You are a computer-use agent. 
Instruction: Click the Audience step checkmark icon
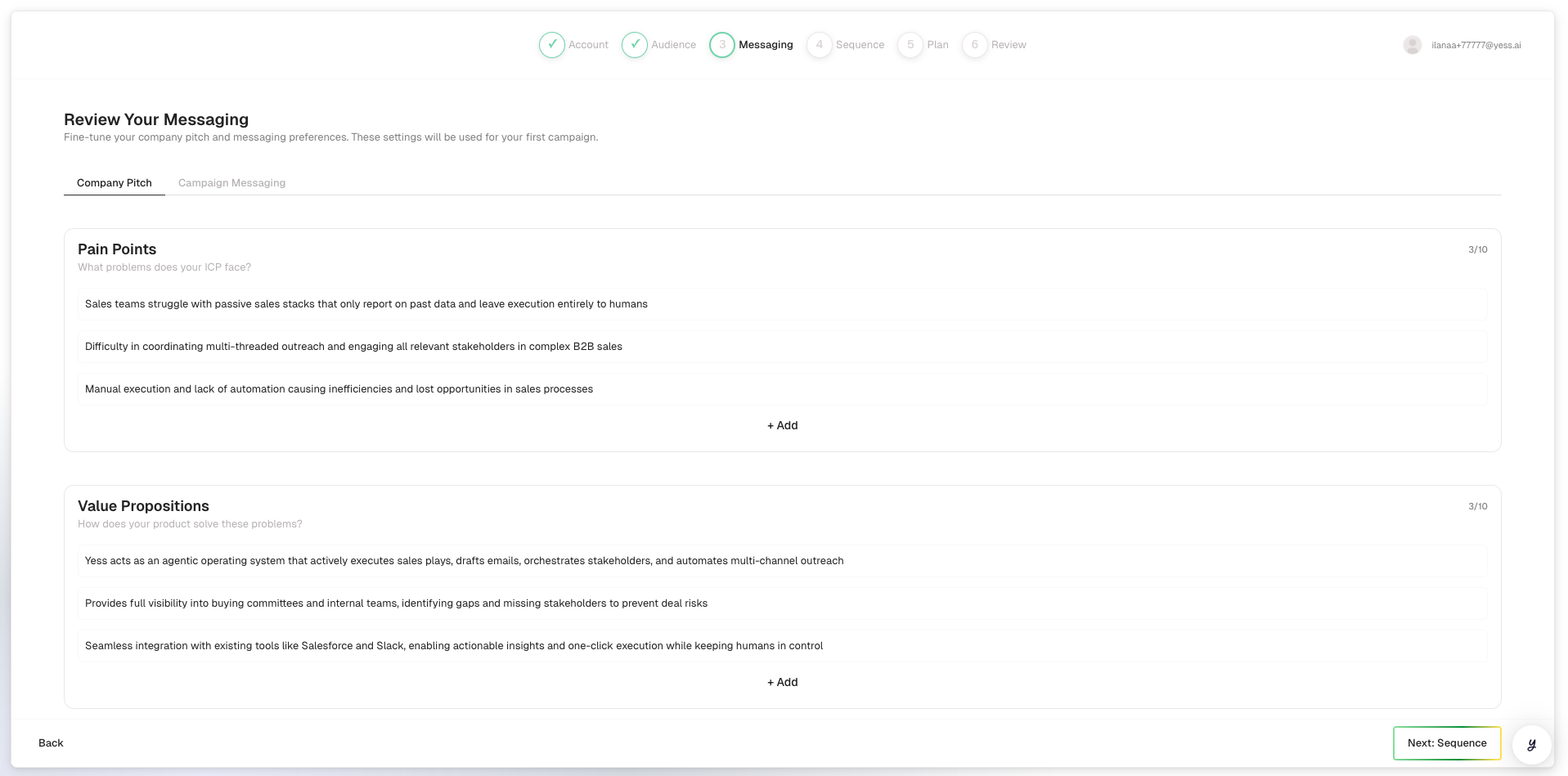pos(635,45)
